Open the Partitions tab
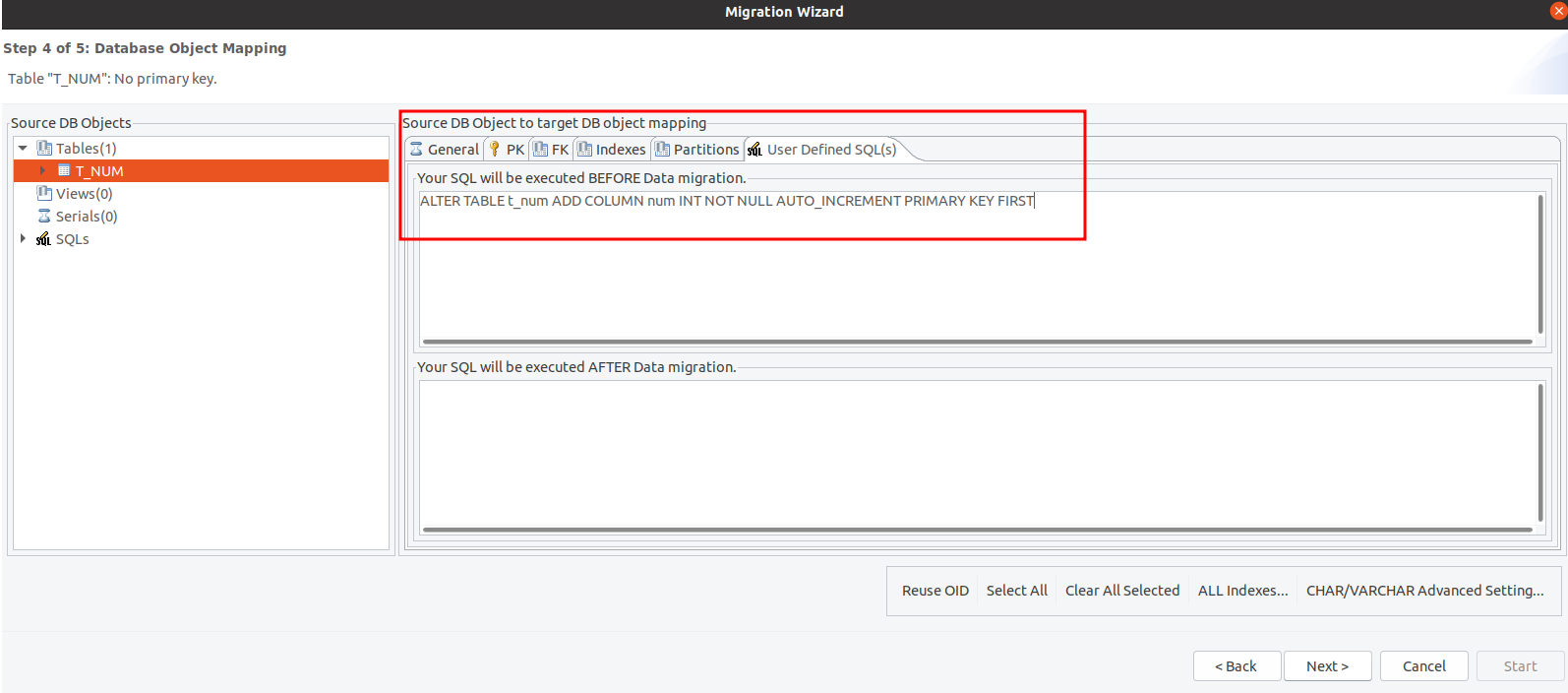Screen dimensions: 1568x693 (697, 150)
